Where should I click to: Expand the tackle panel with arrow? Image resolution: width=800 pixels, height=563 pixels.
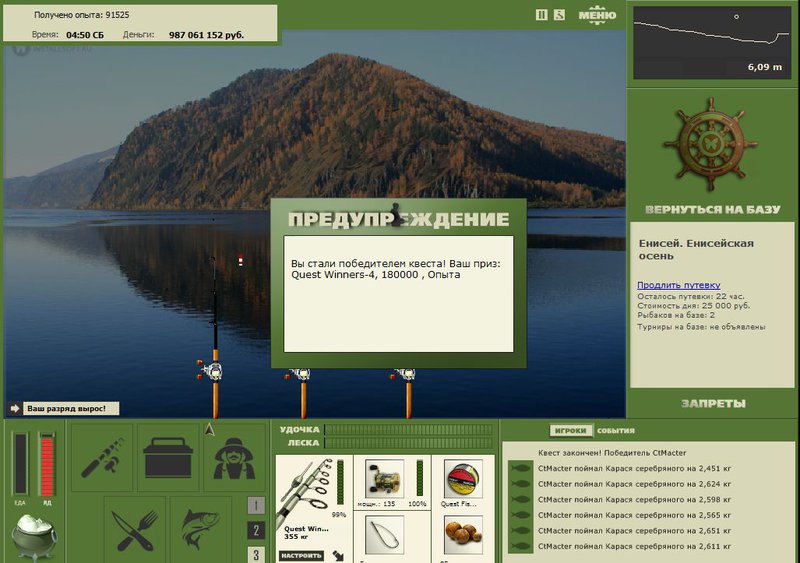point(338,553)
